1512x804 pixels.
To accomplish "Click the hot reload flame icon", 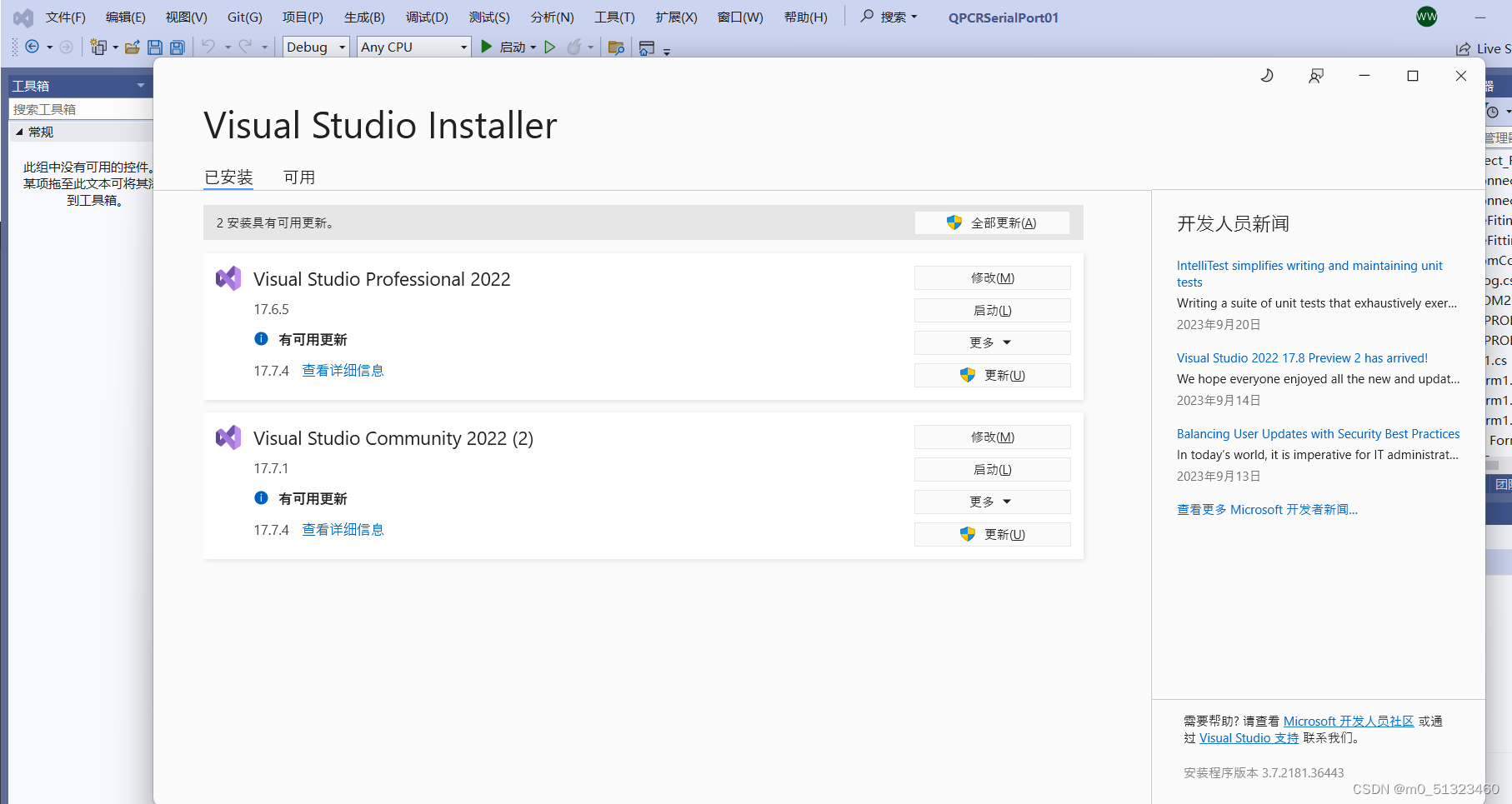I will pos(573,47).
